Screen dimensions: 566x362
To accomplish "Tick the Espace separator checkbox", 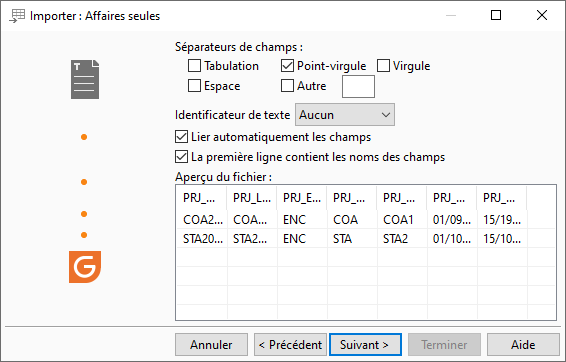I will point(194,86).
